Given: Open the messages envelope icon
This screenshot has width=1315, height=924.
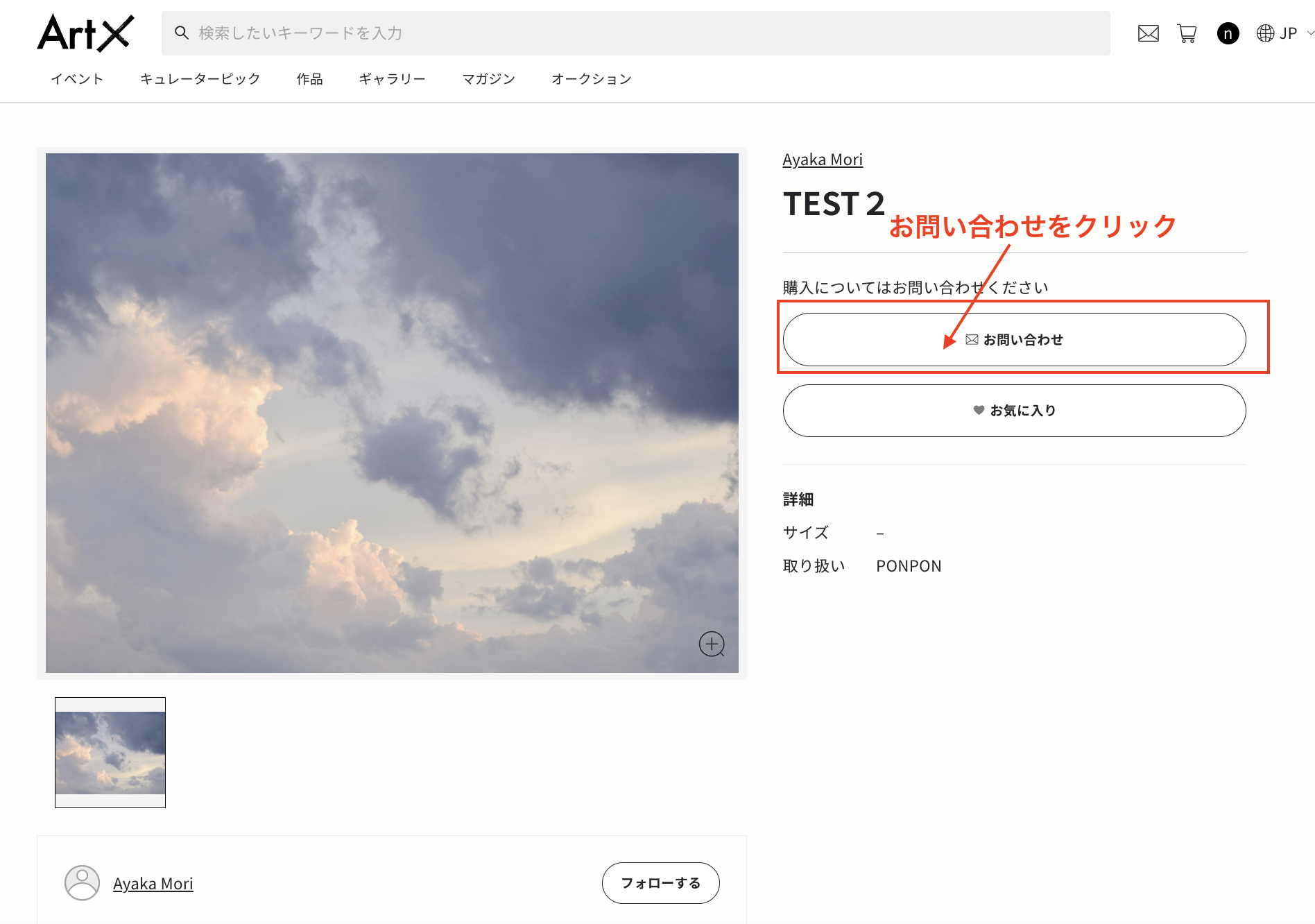Looking at the screenshot, I should pos(1148,33).
